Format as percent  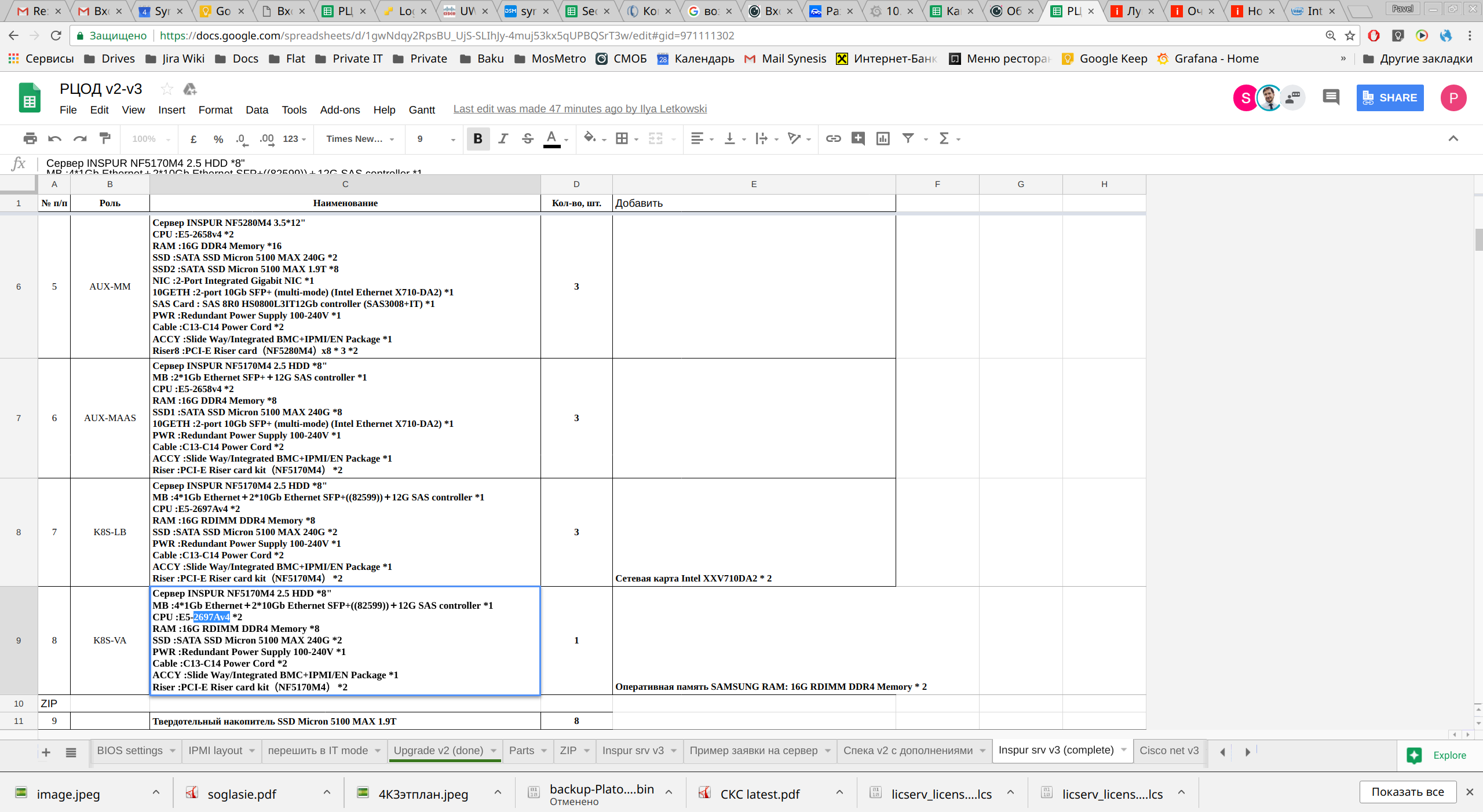coord(218,139)
